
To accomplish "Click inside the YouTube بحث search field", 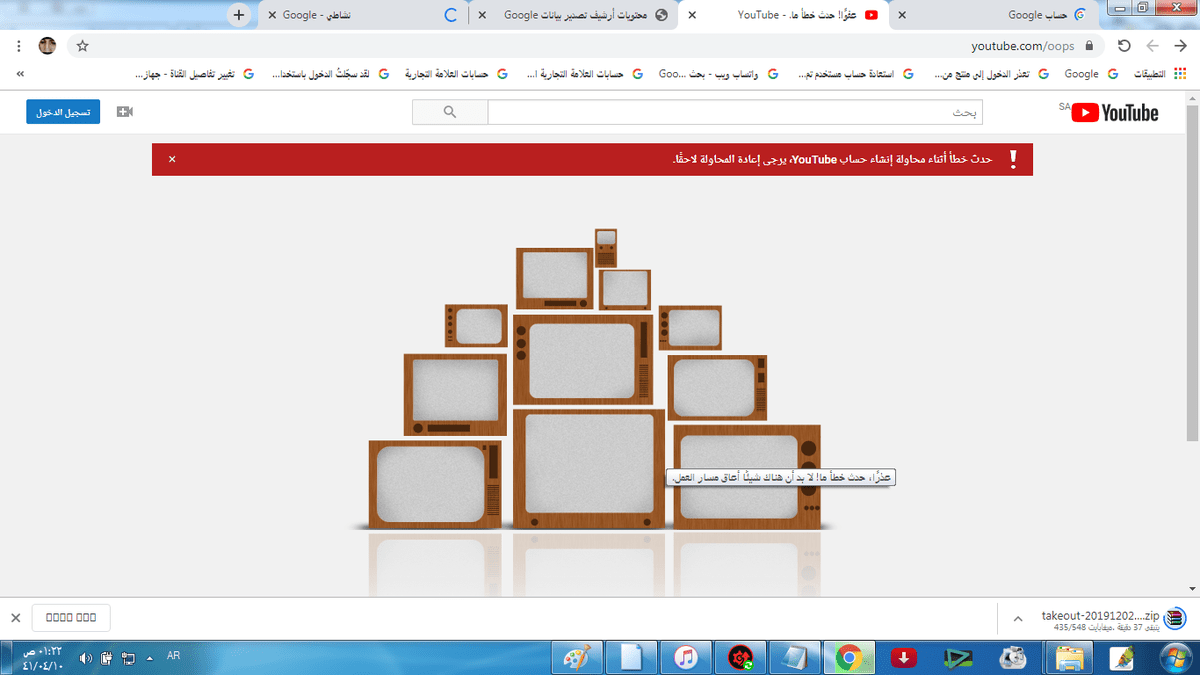I will [x=735, y=112].
